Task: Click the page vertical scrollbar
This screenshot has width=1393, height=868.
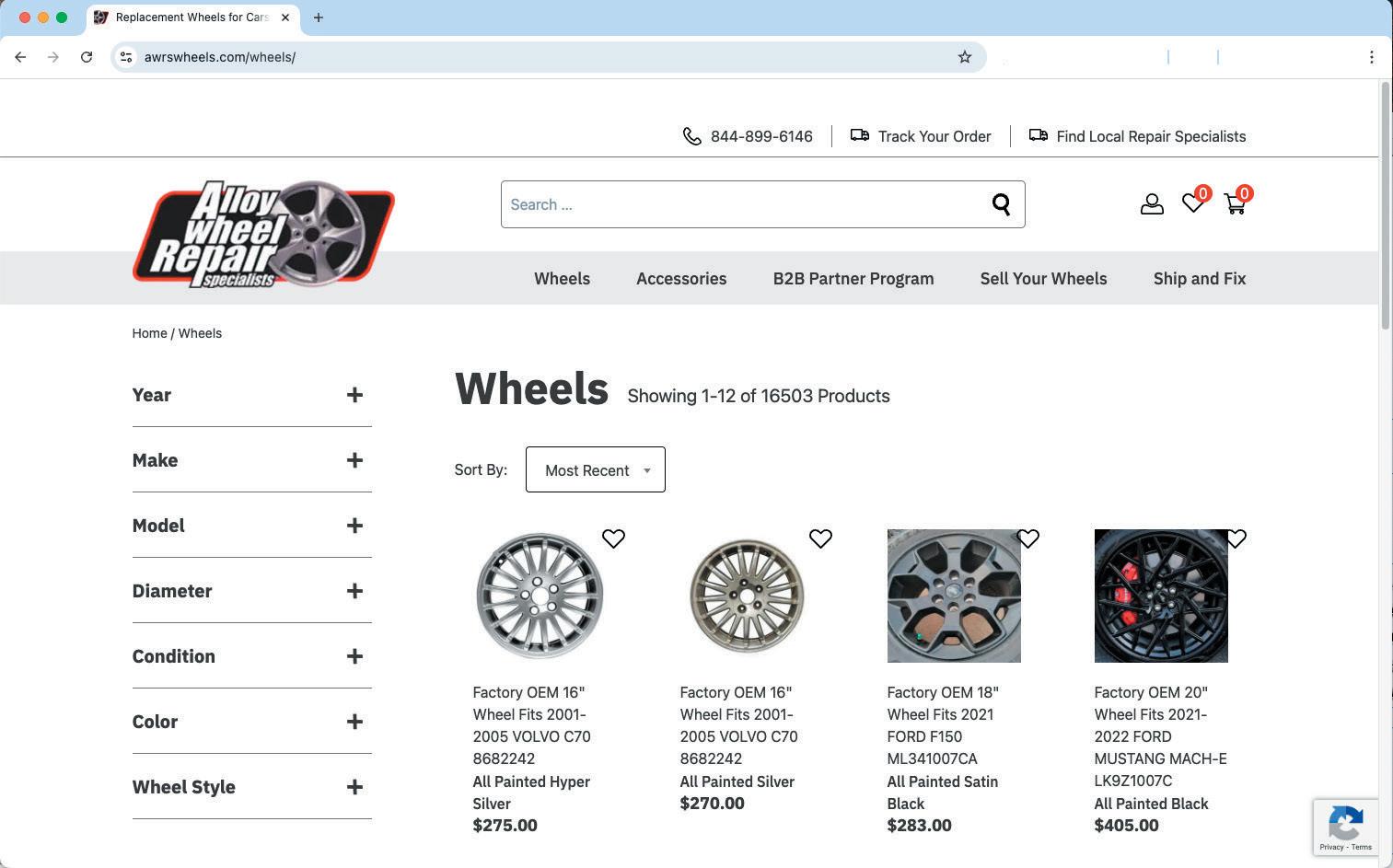Action: pyautogui.click(x=1385, y=206)
